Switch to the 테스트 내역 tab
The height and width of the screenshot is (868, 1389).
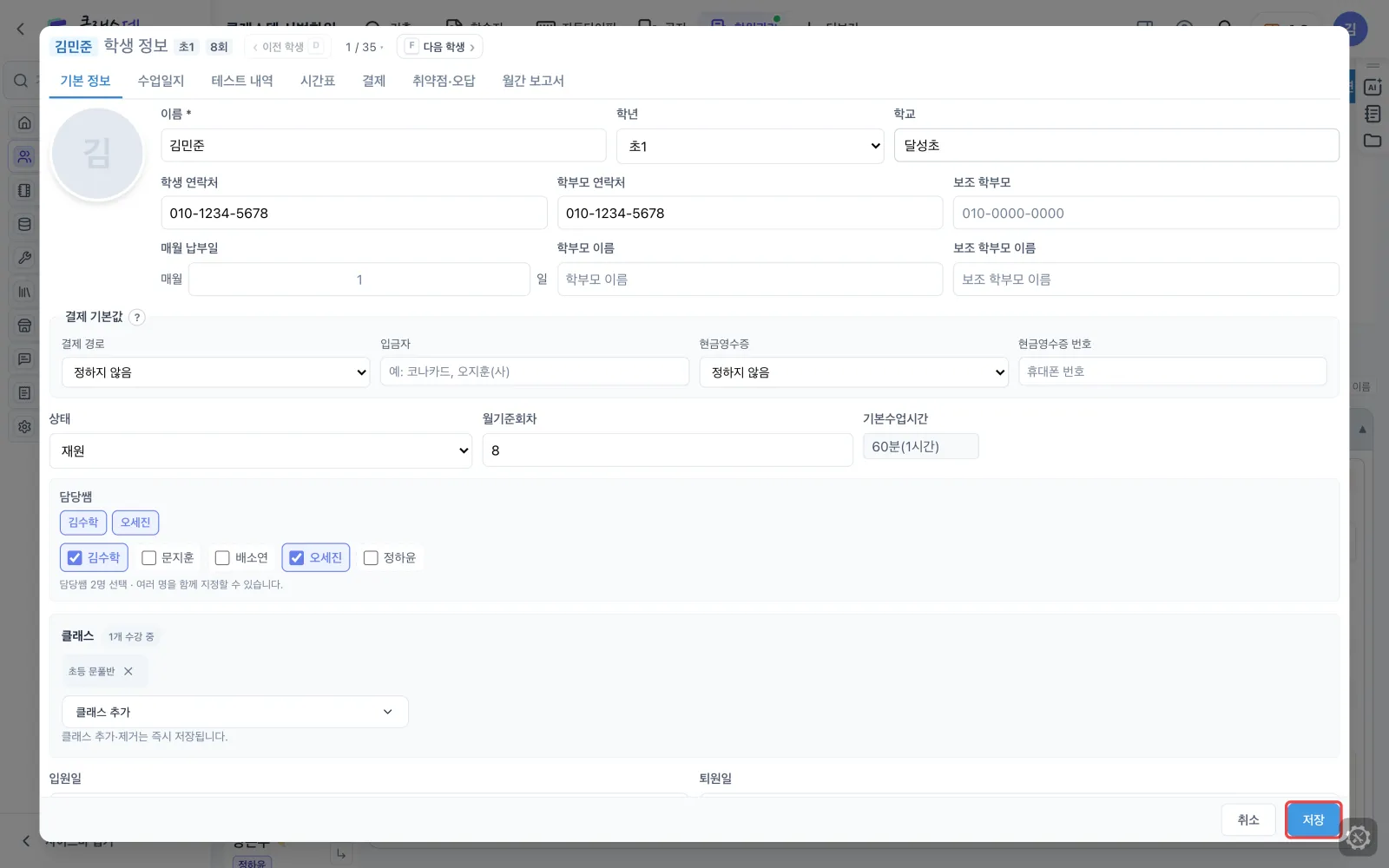242,81
